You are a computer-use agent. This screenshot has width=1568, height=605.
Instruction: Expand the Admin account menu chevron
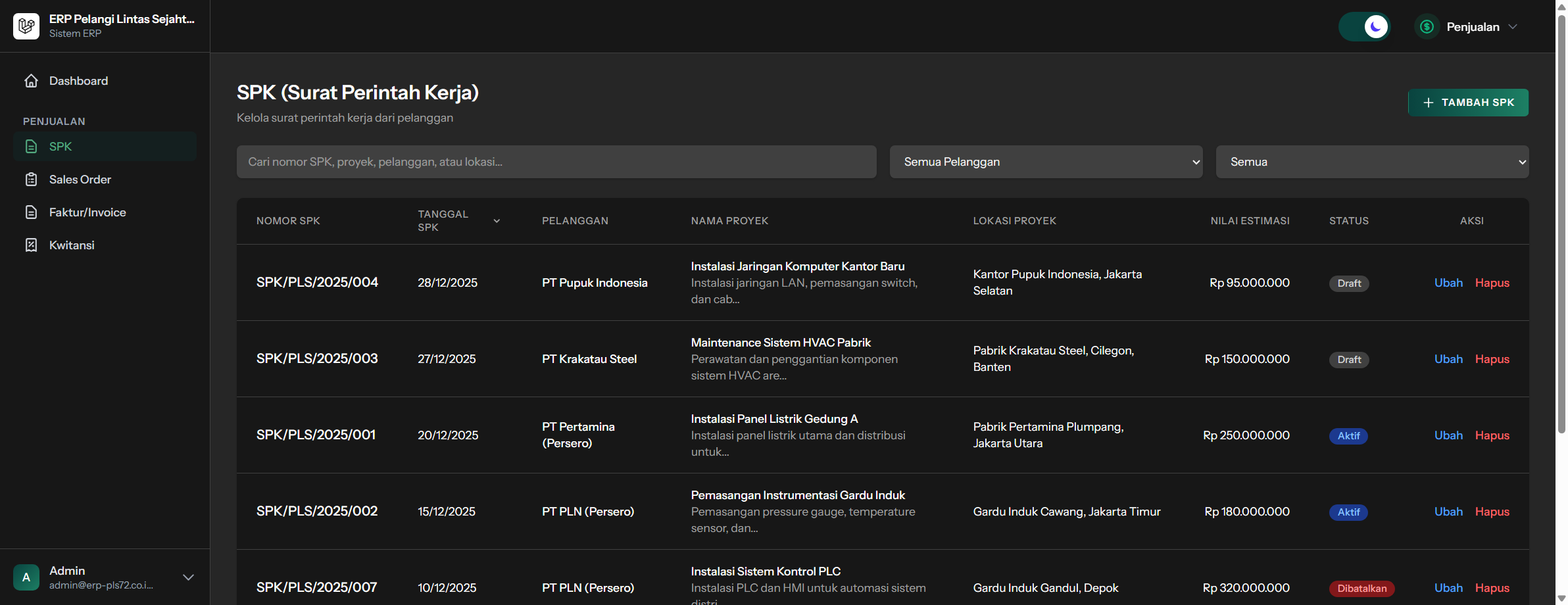[x=188, y=577]
